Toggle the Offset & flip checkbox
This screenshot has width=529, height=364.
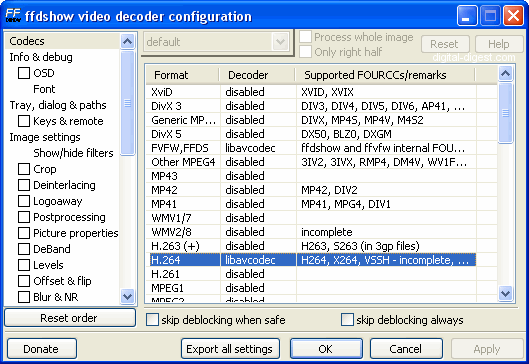[24, 281]
